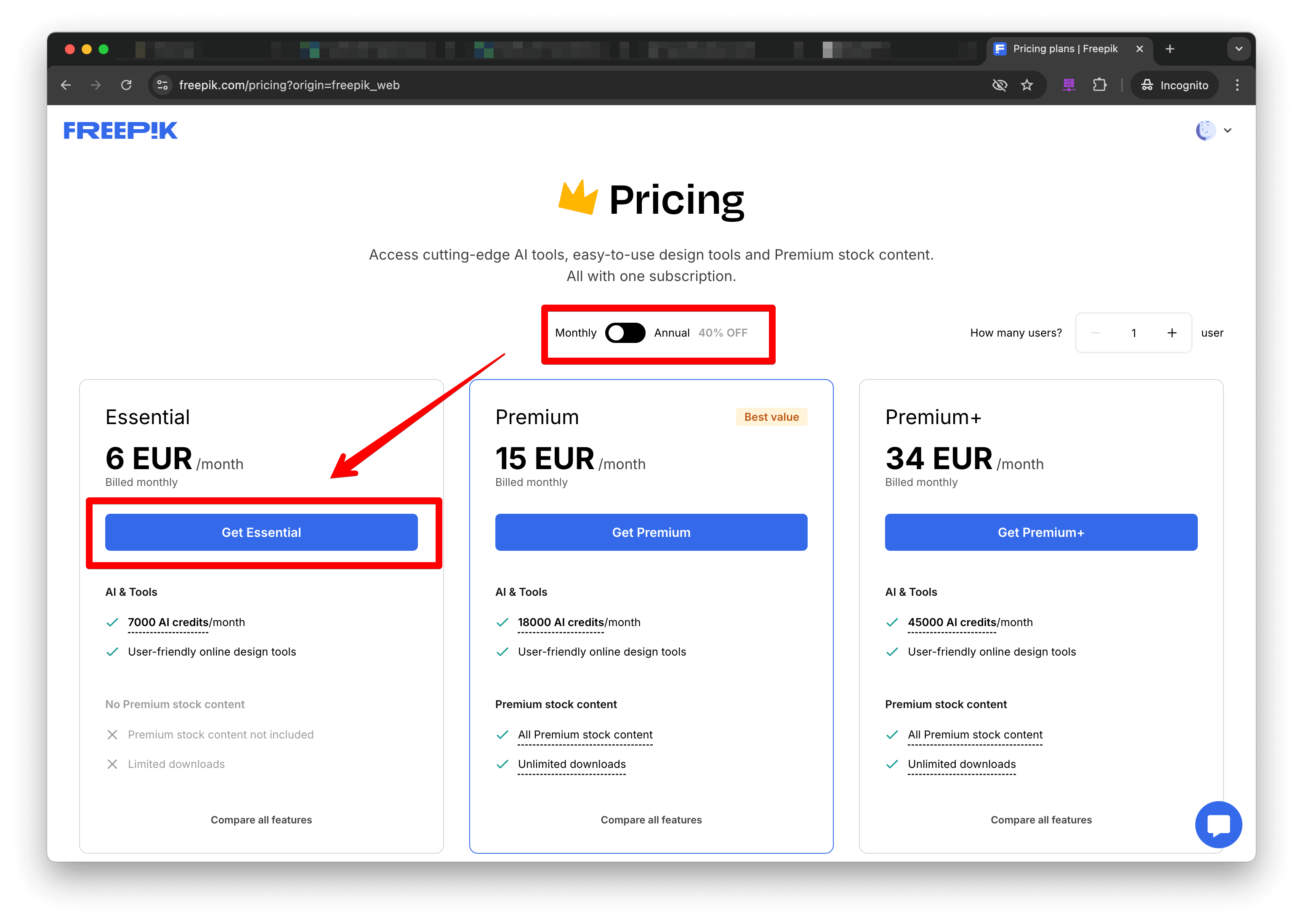Open the tab search dropdown arrow
This screenshot has height=924, width=1303.
(x=1239, y=49)
